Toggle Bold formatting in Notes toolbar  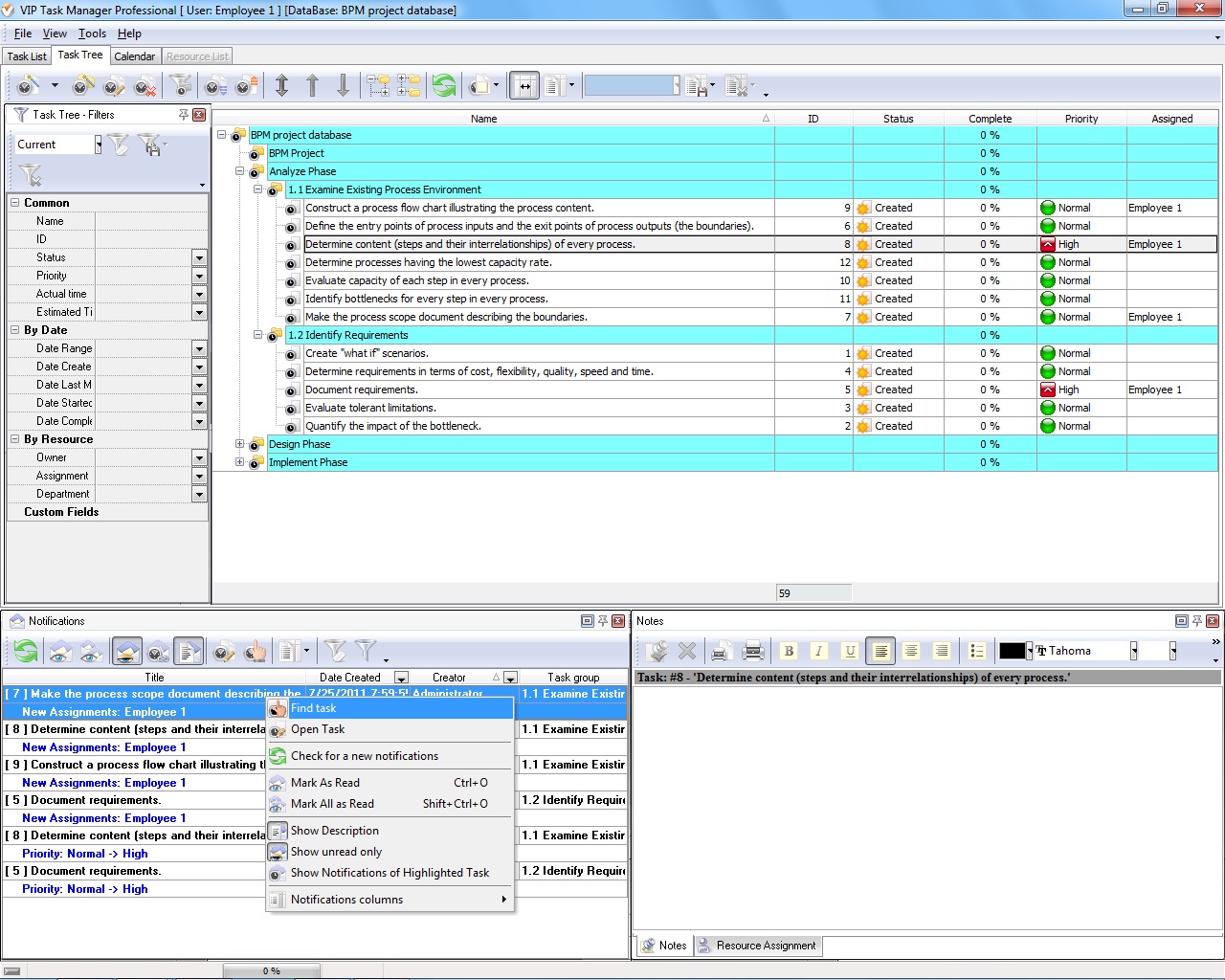[789, 651]
